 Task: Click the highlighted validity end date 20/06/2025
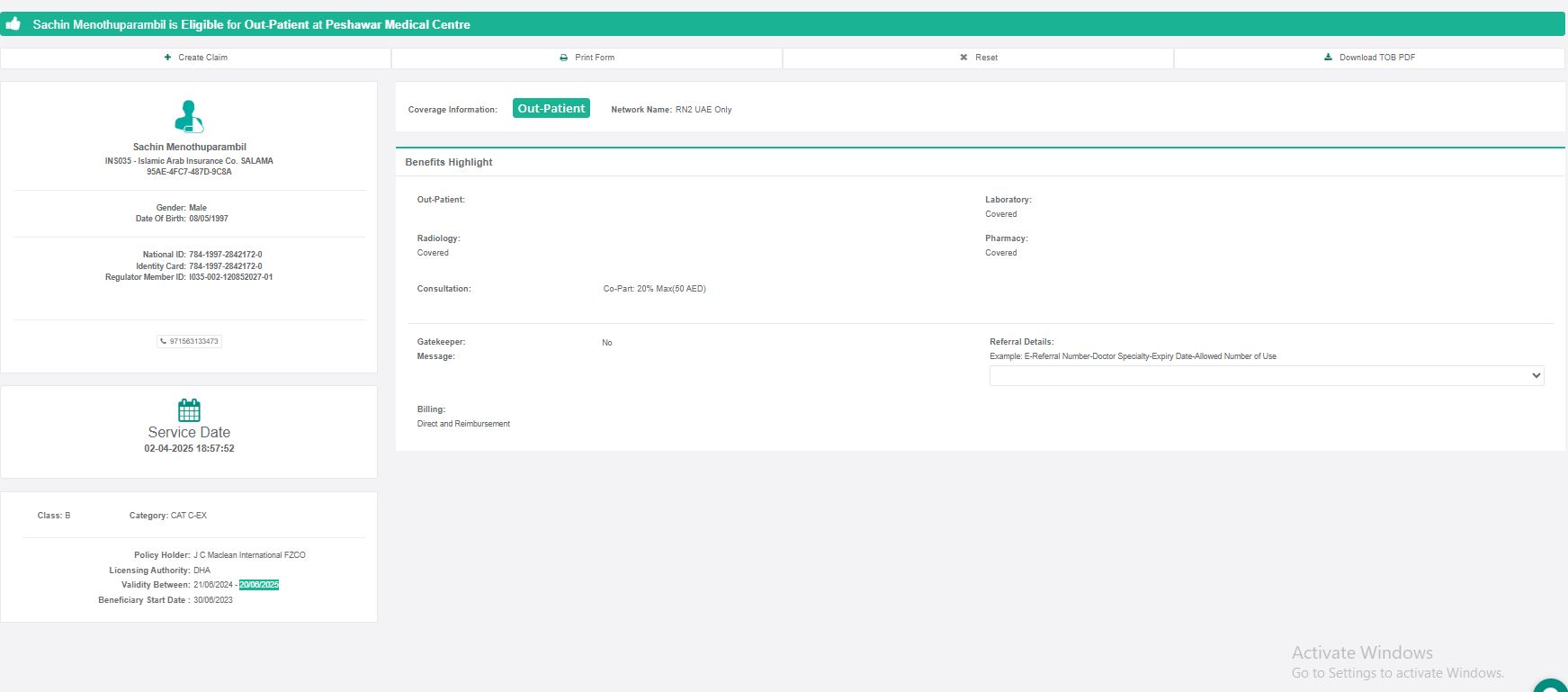click(259, 585)
